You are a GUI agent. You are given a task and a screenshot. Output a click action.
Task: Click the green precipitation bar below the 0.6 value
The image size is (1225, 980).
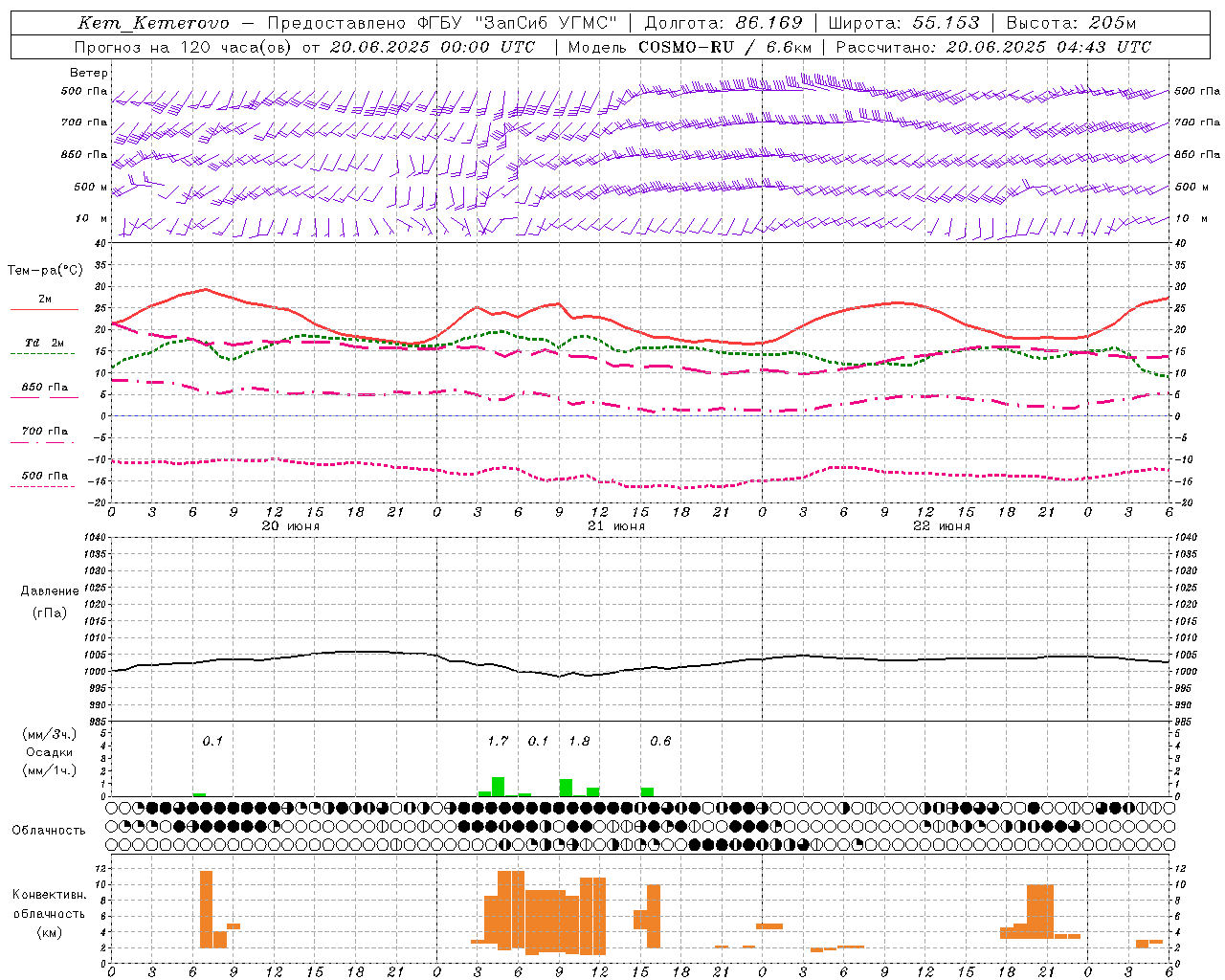pyautogui.click(x=647, y=791)
